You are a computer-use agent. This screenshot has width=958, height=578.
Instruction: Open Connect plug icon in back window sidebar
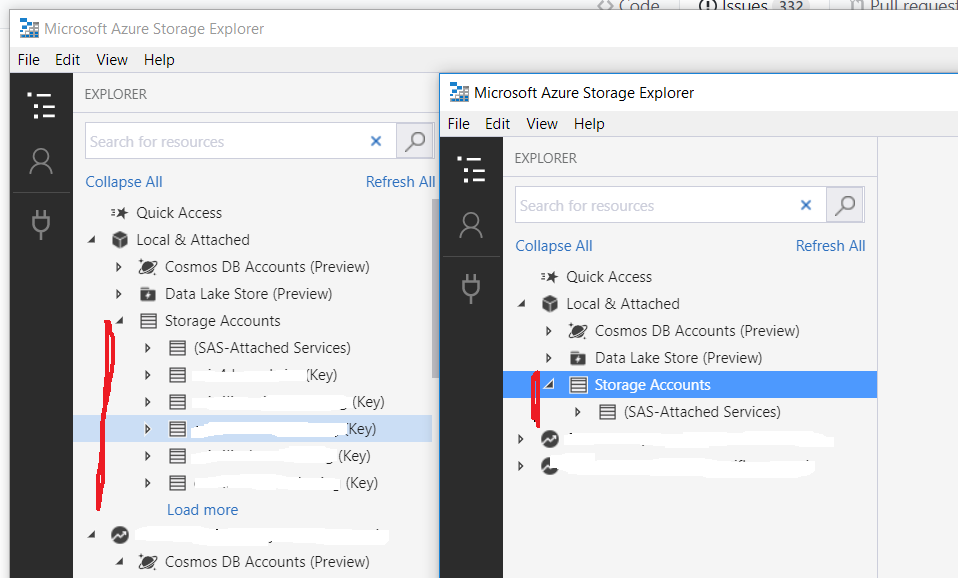point(41,224)
